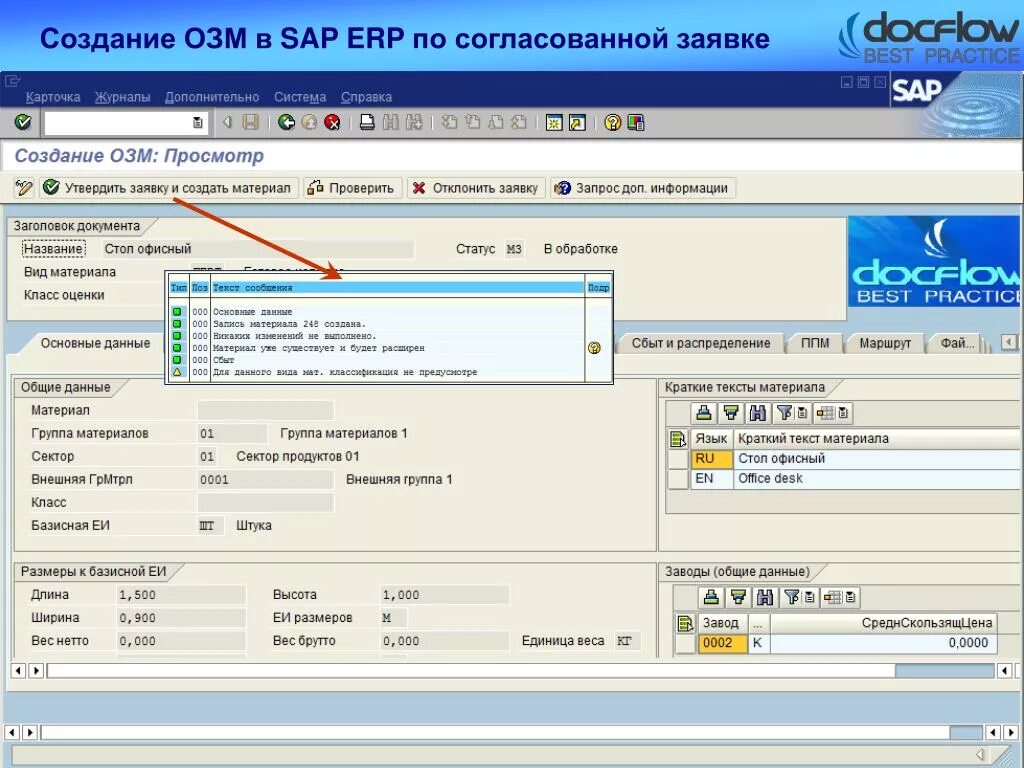The height and width of the screenshot is (768, 1024).
Task: Click select-all icon in 'Краткие тексты материала' table
Action: point(678,439)
